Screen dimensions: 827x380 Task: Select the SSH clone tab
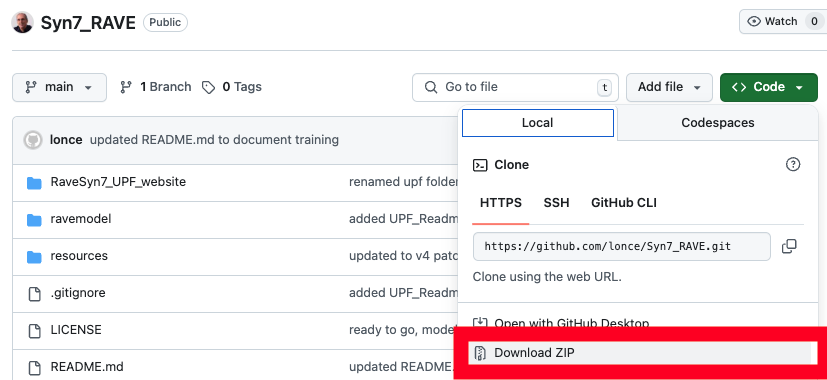click(556, 203)
